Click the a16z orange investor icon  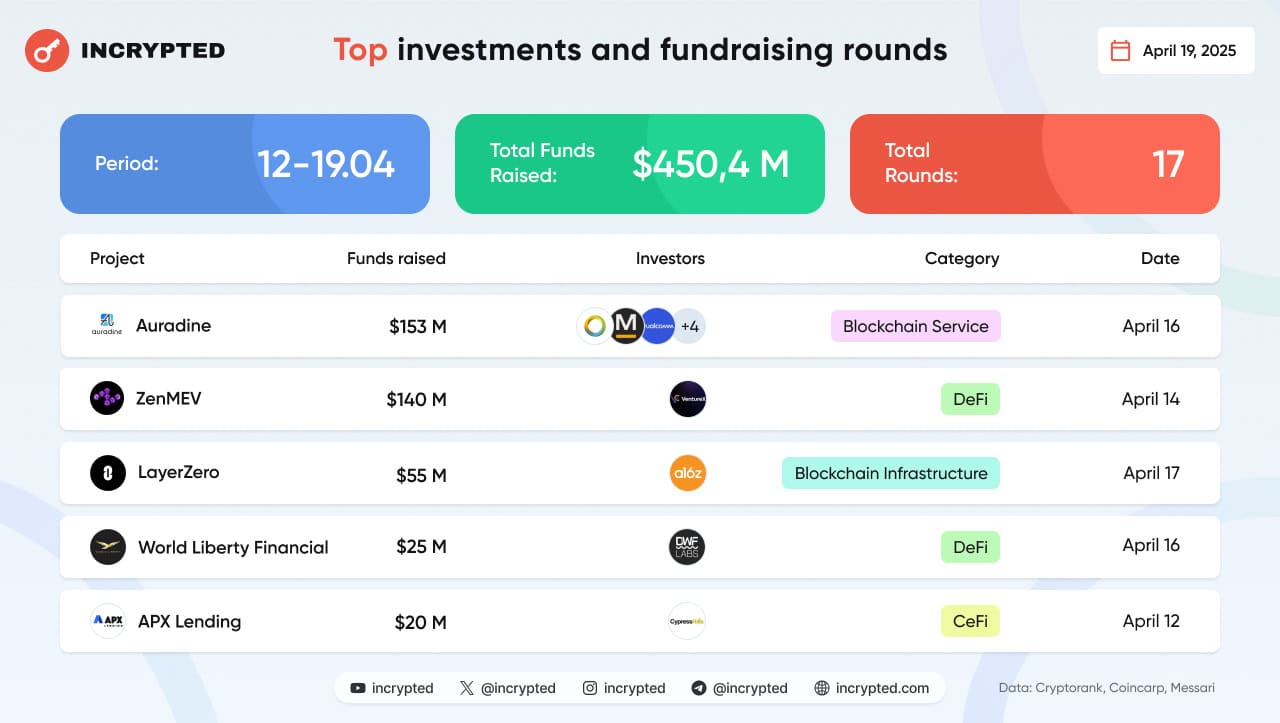[x=688, y=473]
